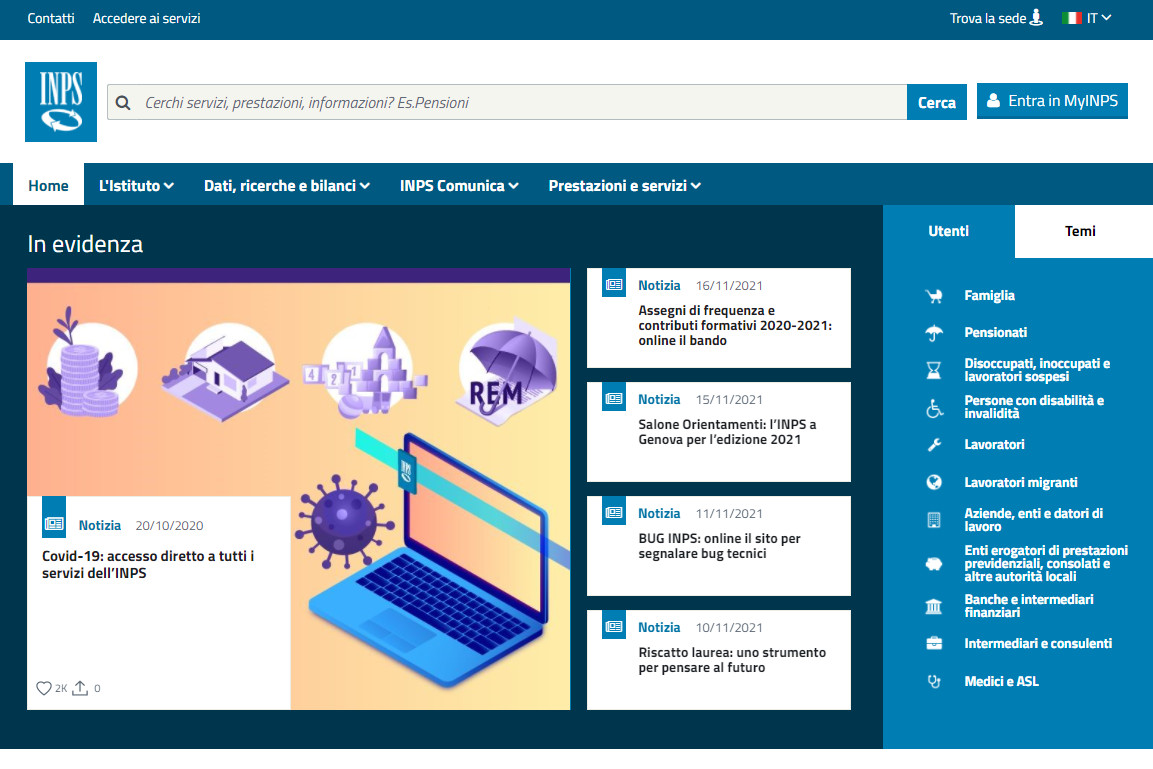Click the news icon on Covid-19 card
This screenshot has width=1153, height=769.
54,523
